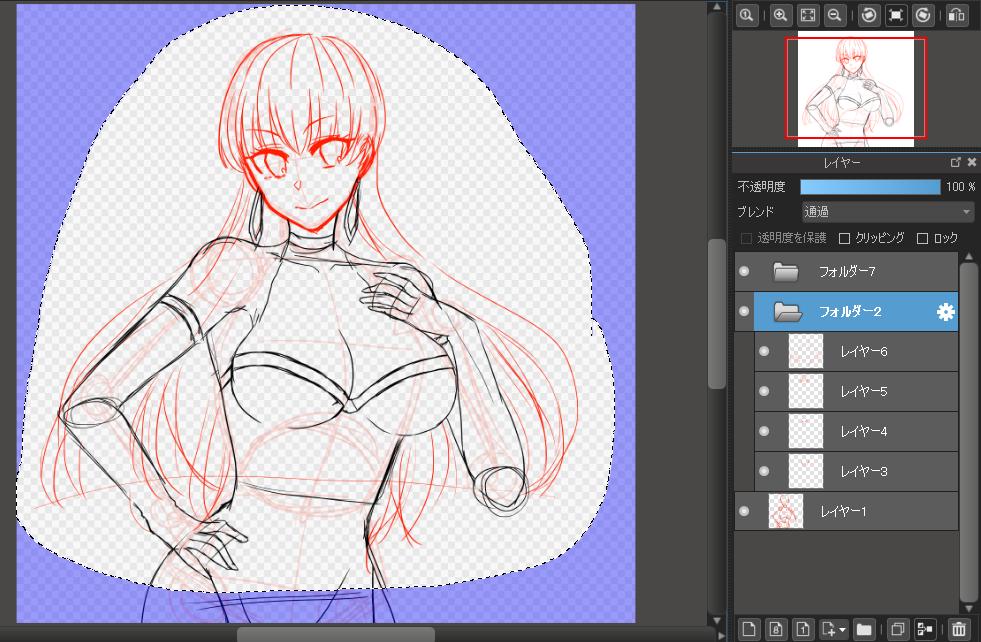
Task: Select layer レイヤー6
Action: click(x=856, y=352)
